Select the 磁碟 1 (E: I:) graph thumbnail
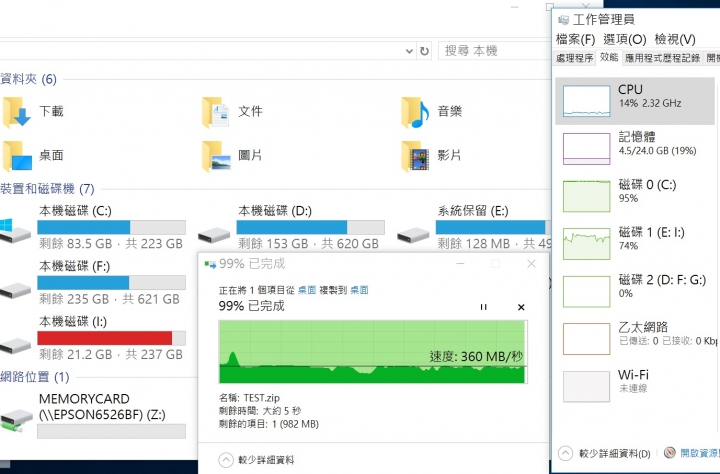The width and height of the screenshot is (720, 474). [x=586, y=243]
